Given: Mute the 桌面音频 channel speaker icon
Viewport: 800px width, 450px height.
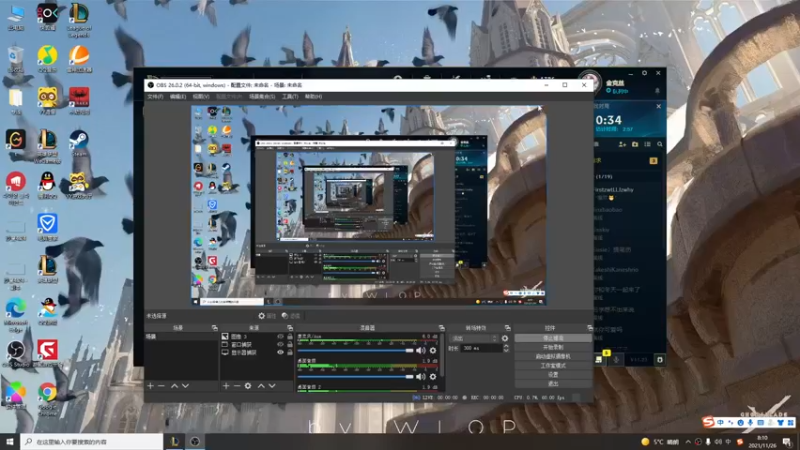Looking at the screenshot, I should pyautogui.click(x=420, y=377).
